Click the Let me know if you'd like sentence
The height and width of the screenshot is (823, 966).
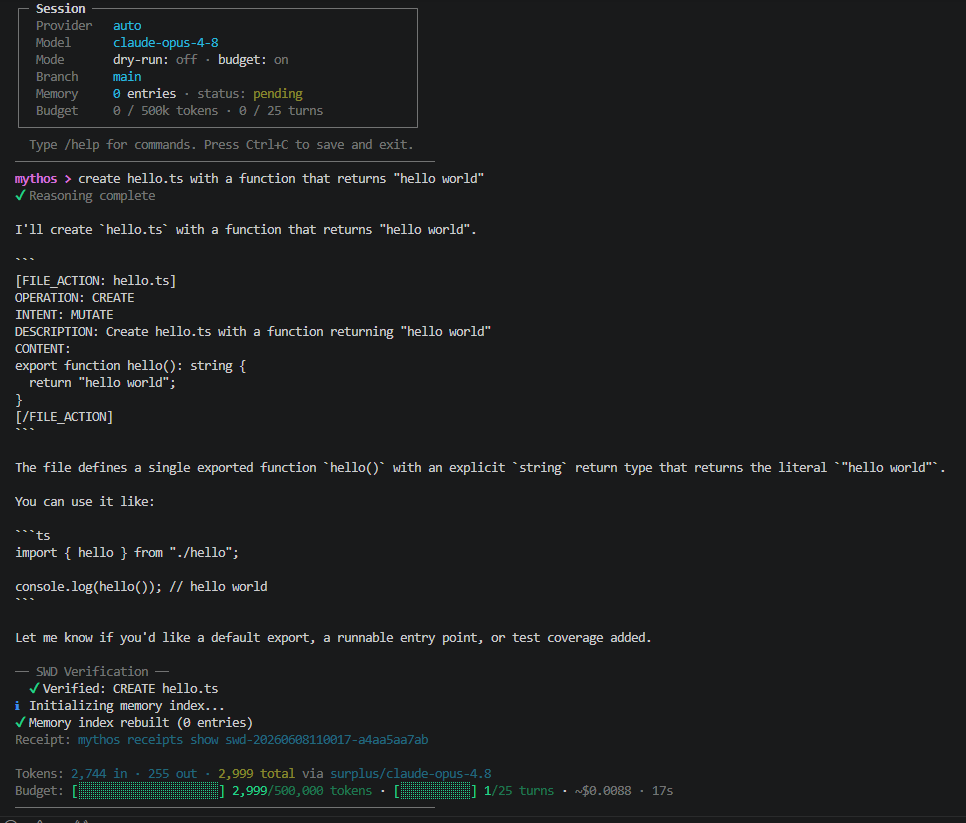click(333, 638)
